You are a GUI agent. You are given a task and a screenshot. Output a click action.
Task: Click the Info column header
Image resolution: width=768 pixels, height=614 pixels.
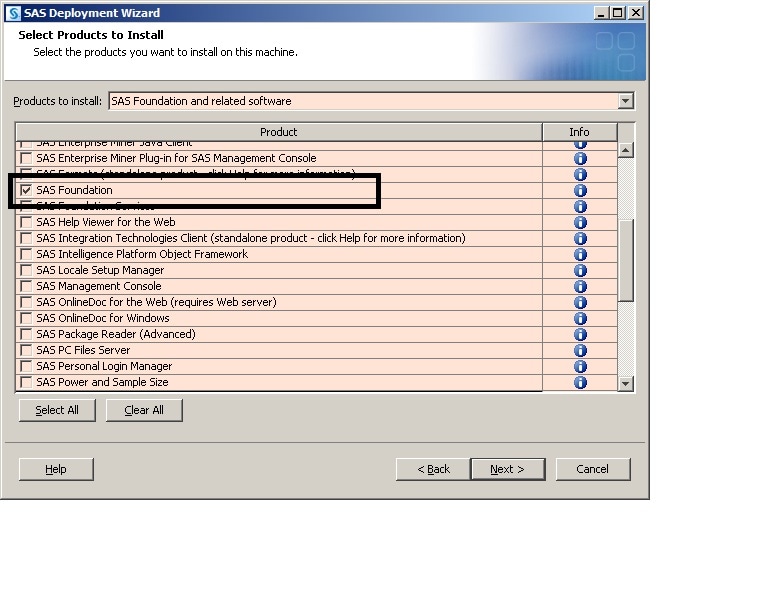579,132
